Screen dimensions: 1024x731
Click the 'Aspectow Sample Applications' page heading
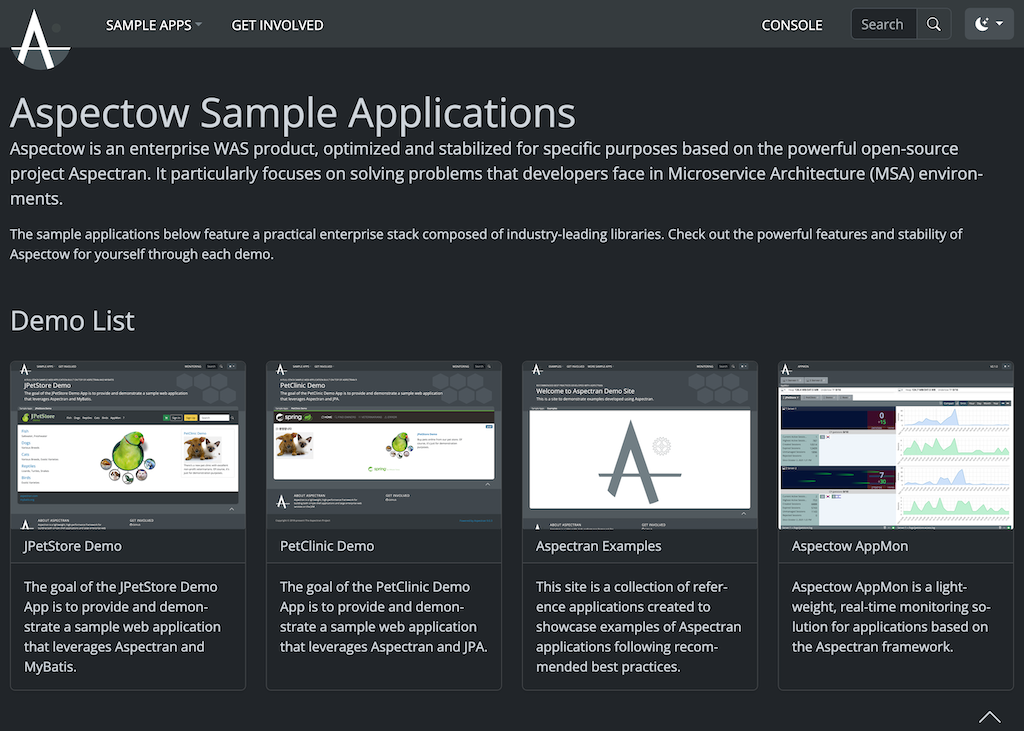293,113
